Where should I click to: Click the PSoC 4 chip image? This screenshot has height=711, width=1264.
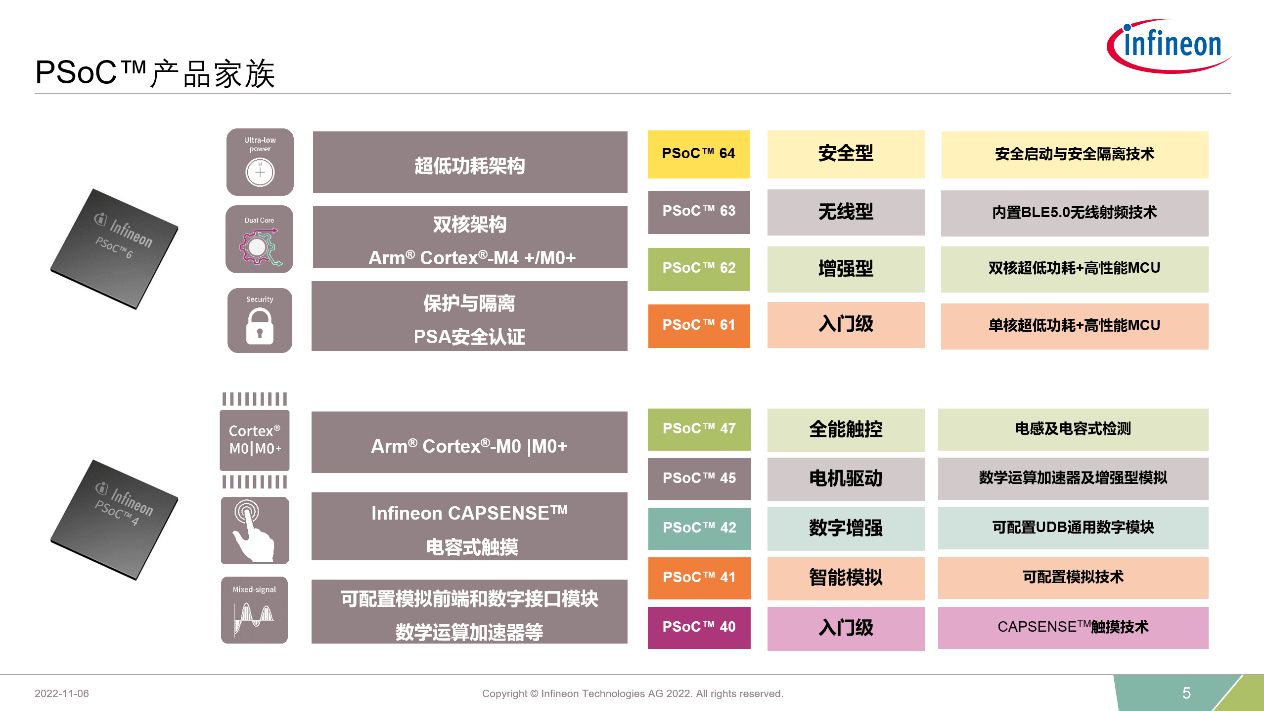tap(113, 520)
